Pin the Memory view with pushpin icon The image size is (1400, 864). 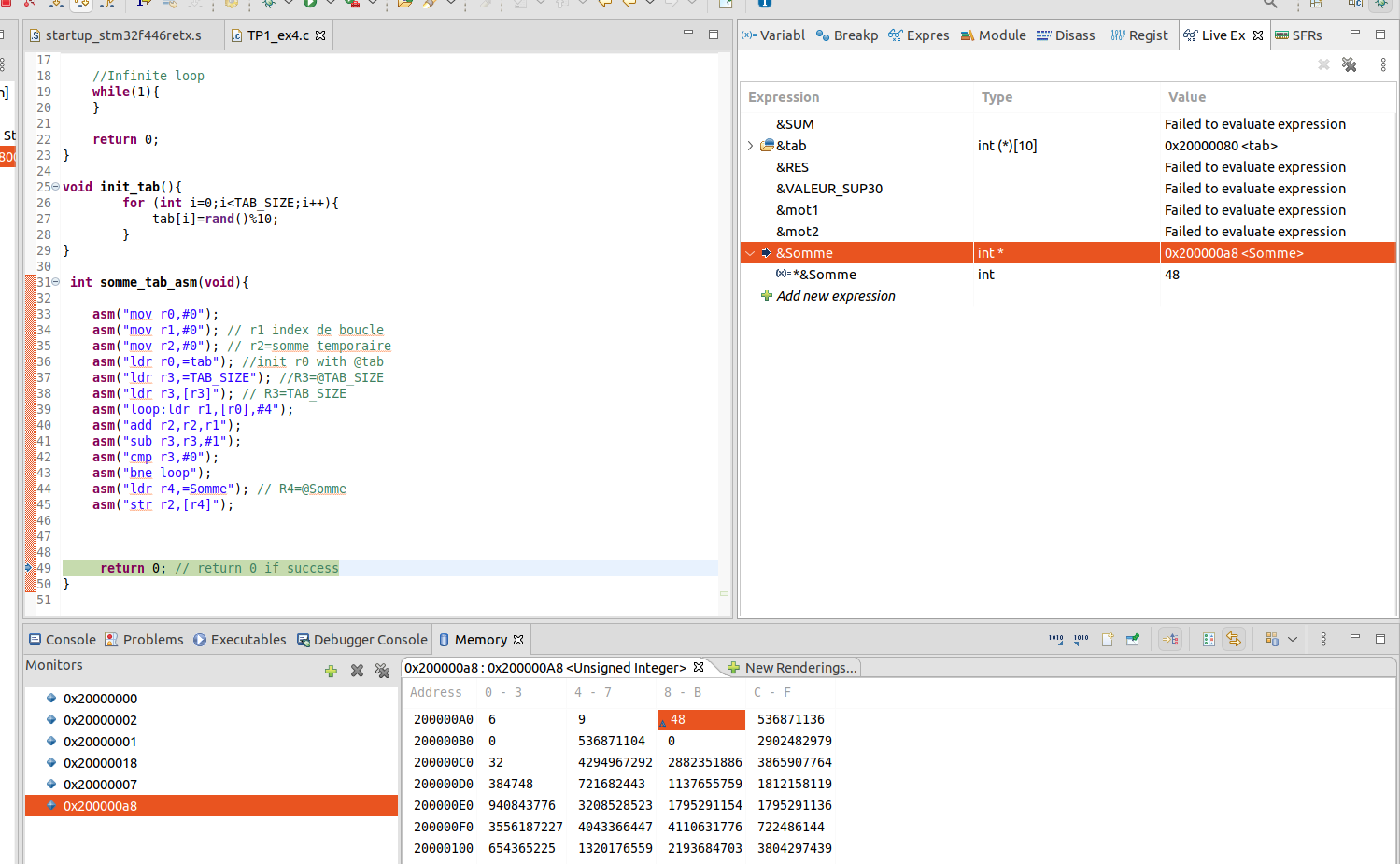tap(1133, 640)
